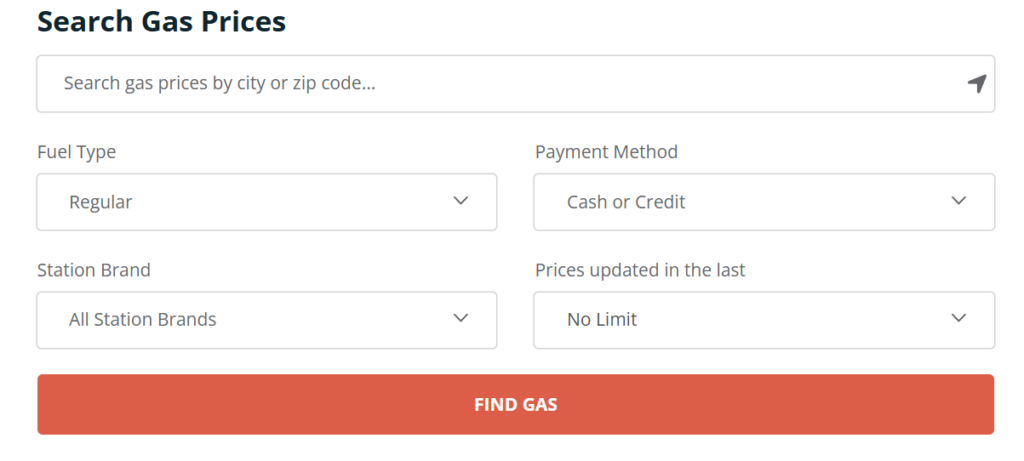
Task: Click the Prices updated in the last label
Action: pyautogui.click(x=640, y=270)
